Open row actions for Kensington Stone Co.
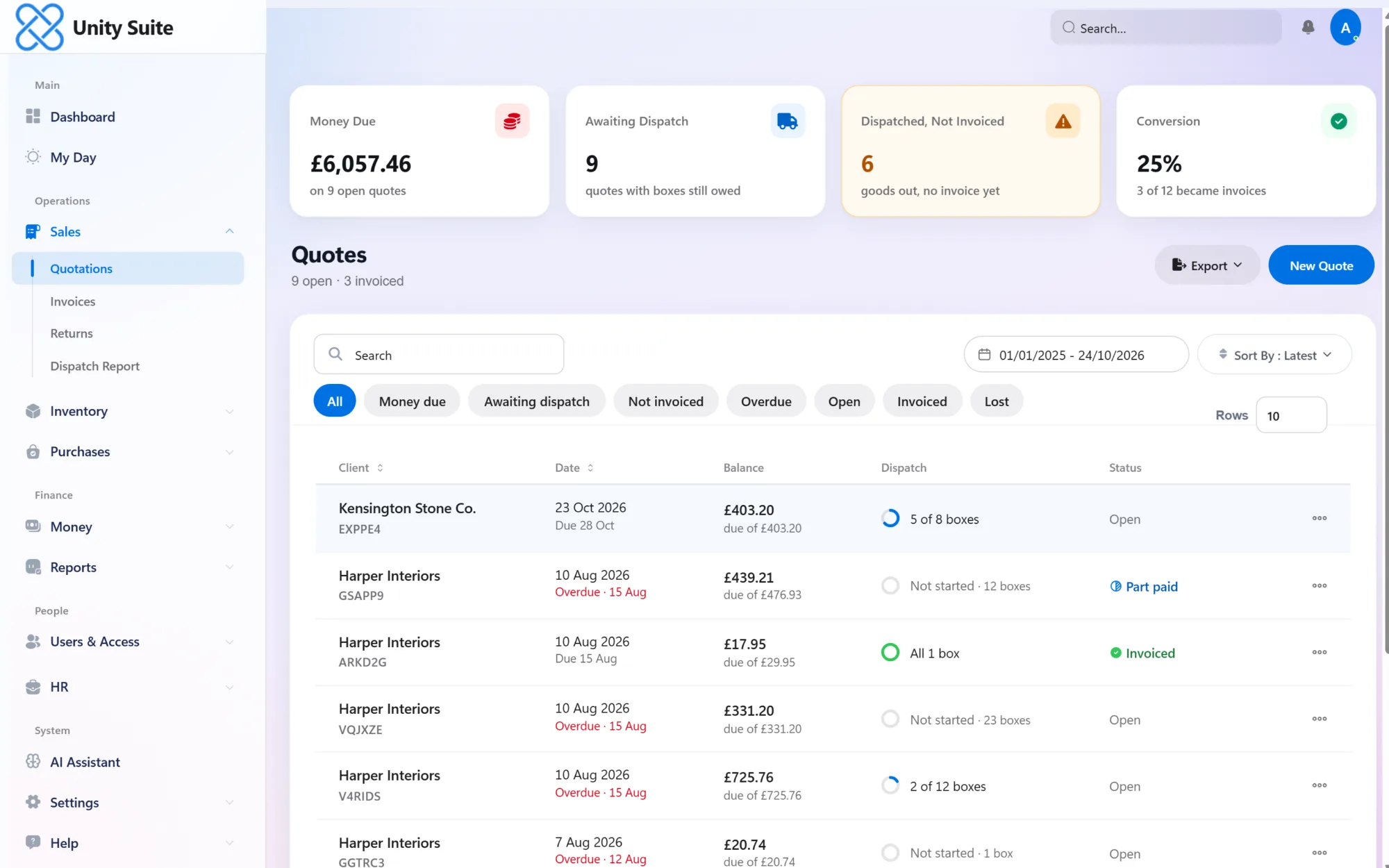Image resolution: width=1389 pixels, height=868 pixels. pos(1319,518)
